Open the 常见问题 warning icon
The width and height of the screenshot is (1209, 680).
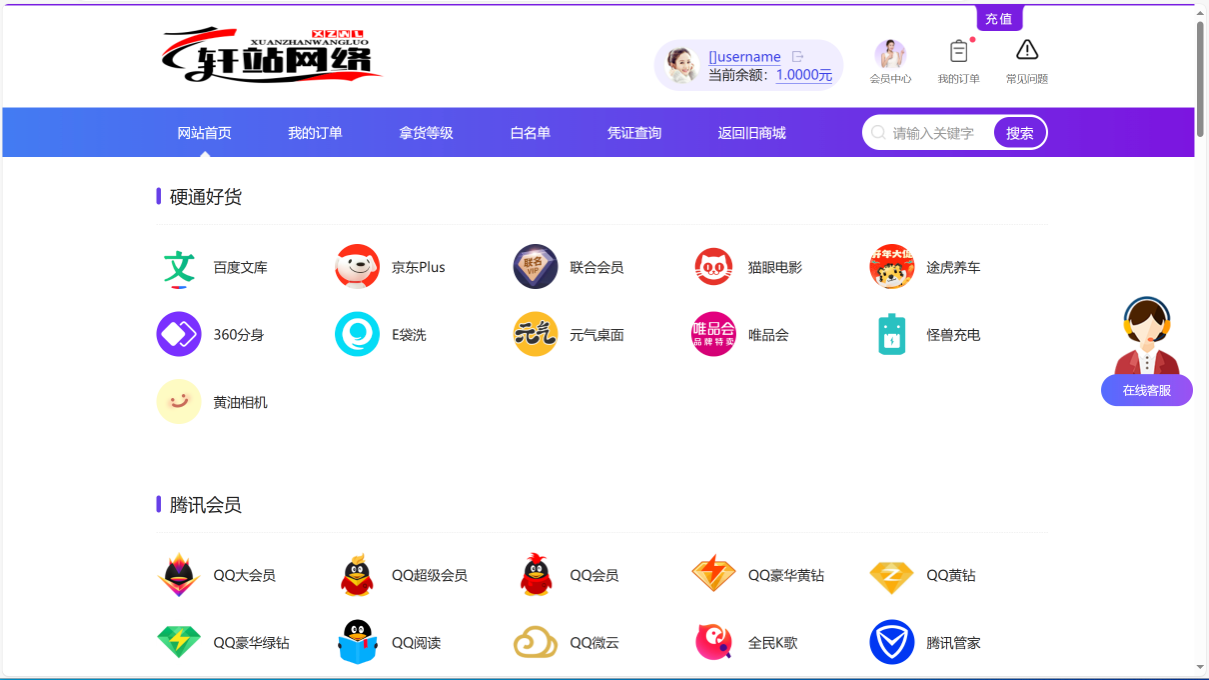(x=1026, y=51)
